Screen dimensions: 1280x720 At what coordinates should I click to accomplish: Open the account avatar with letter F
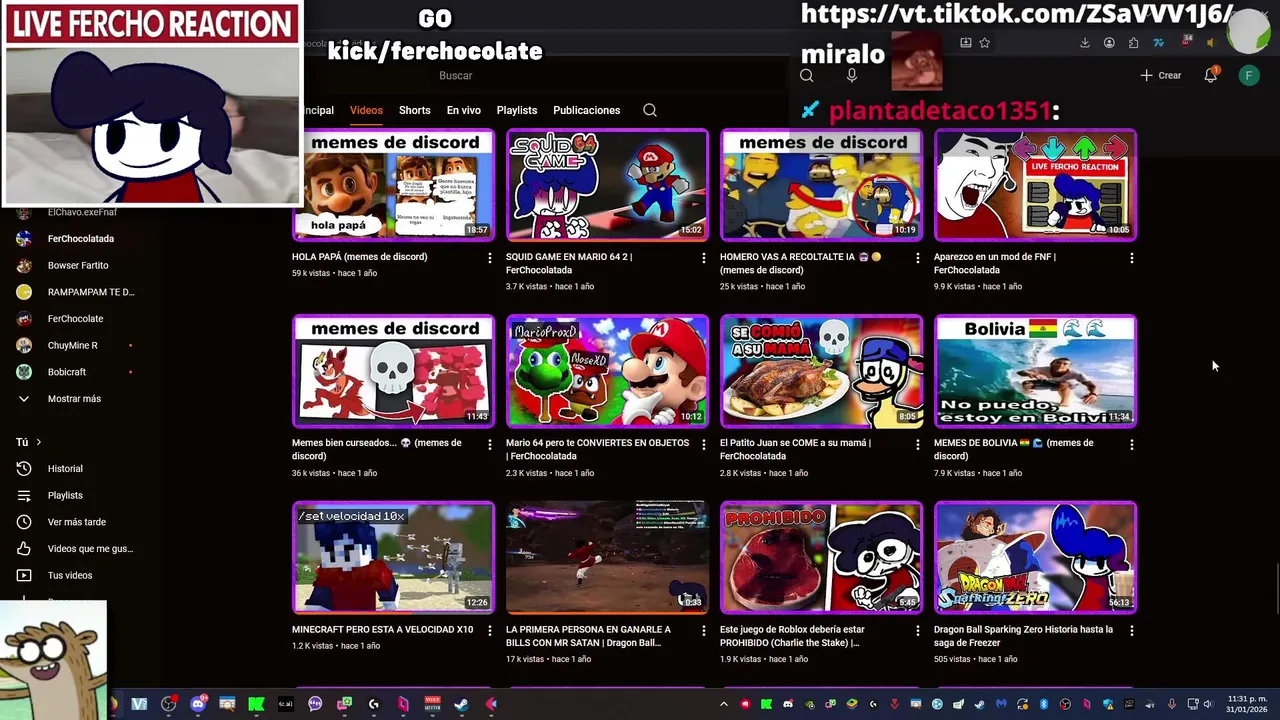tap(1249, 75)
